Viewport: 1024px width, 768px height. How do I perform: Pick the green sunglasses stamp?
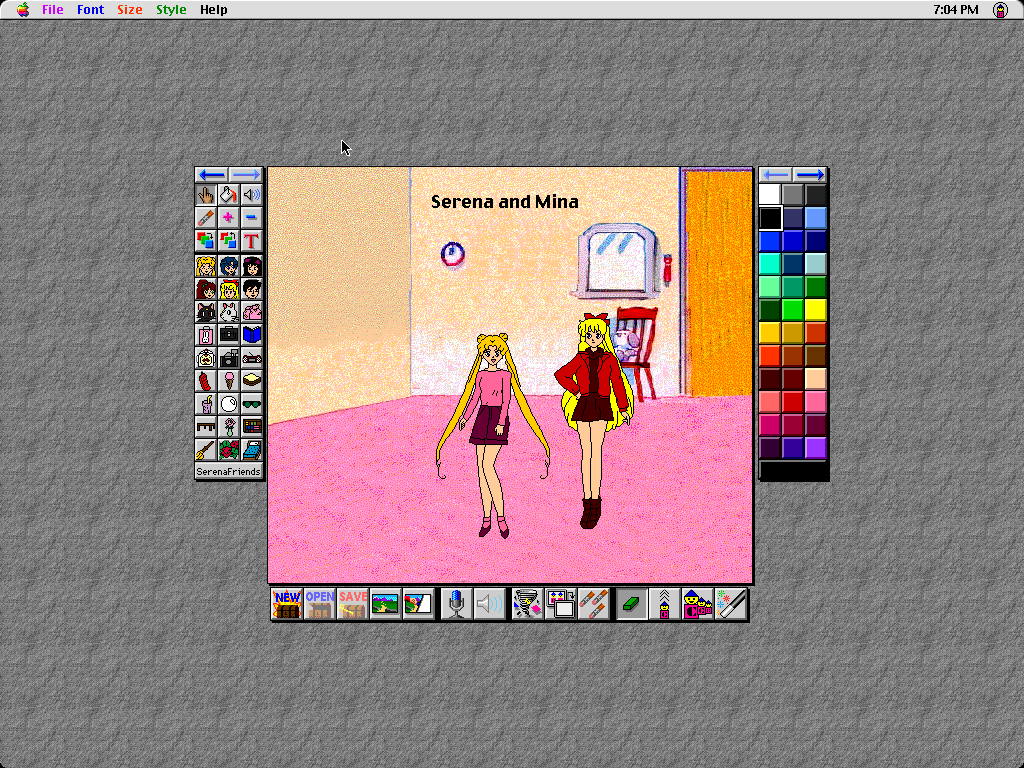click(251, 404)
